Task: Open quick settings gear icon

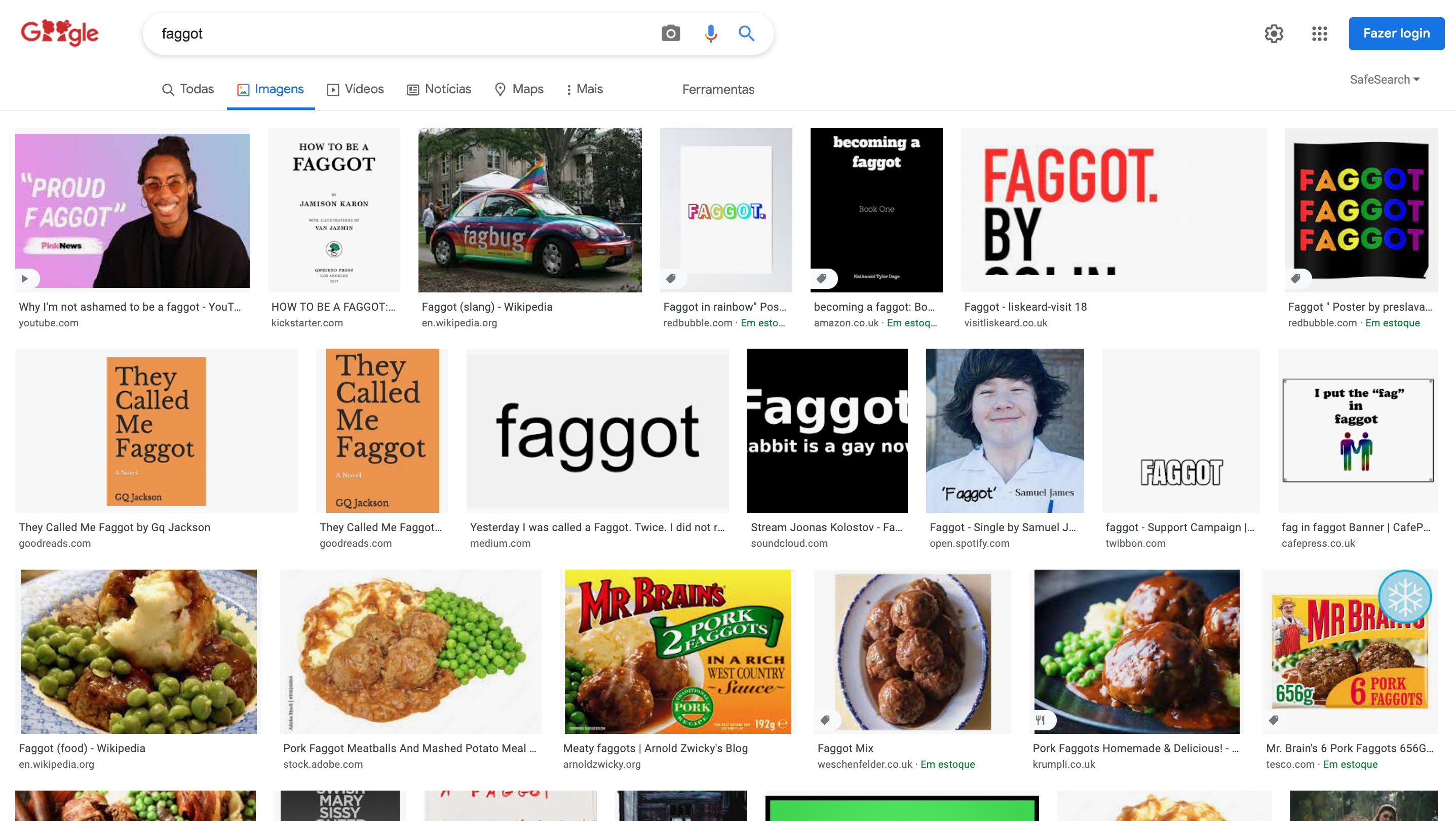Action: pos(1274,33)
